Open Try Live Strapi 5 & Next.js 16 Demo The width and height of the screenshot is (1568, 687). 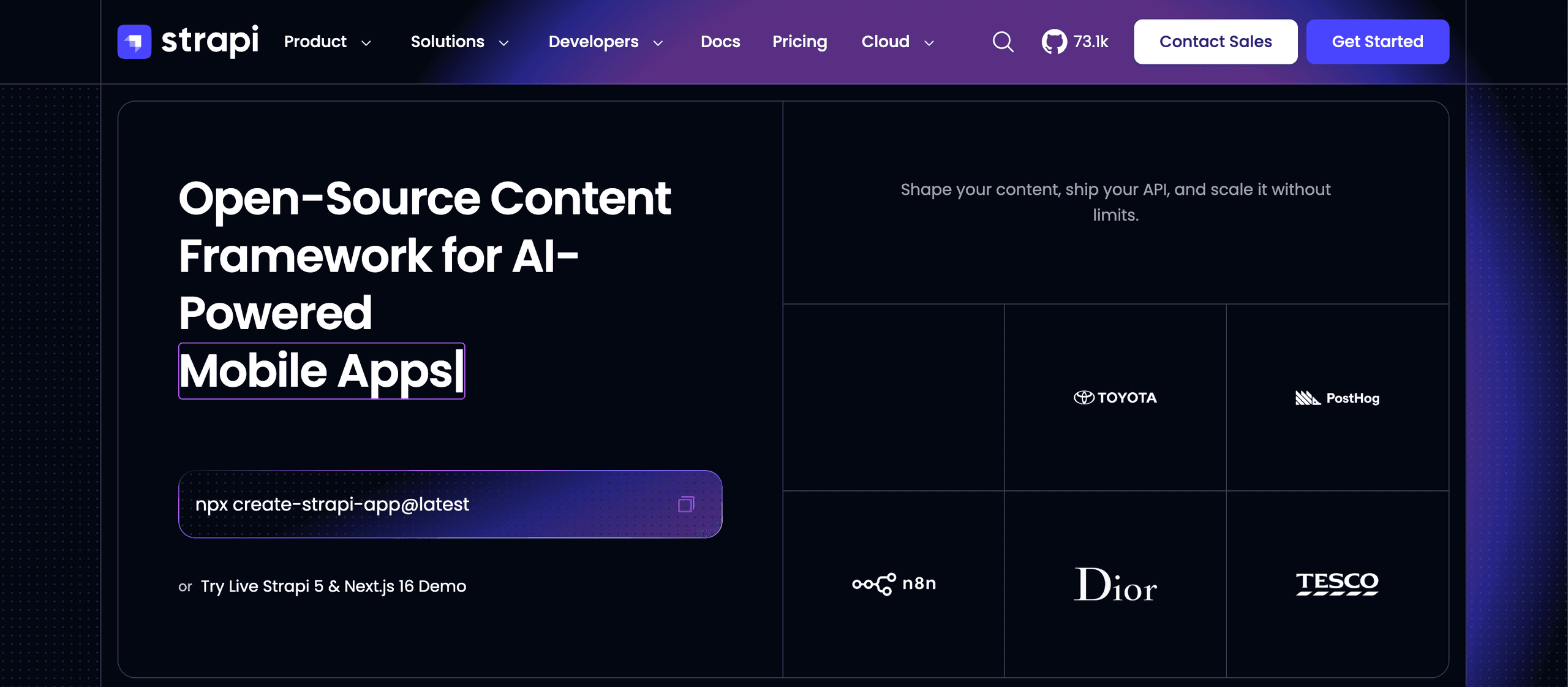(333, 586)
